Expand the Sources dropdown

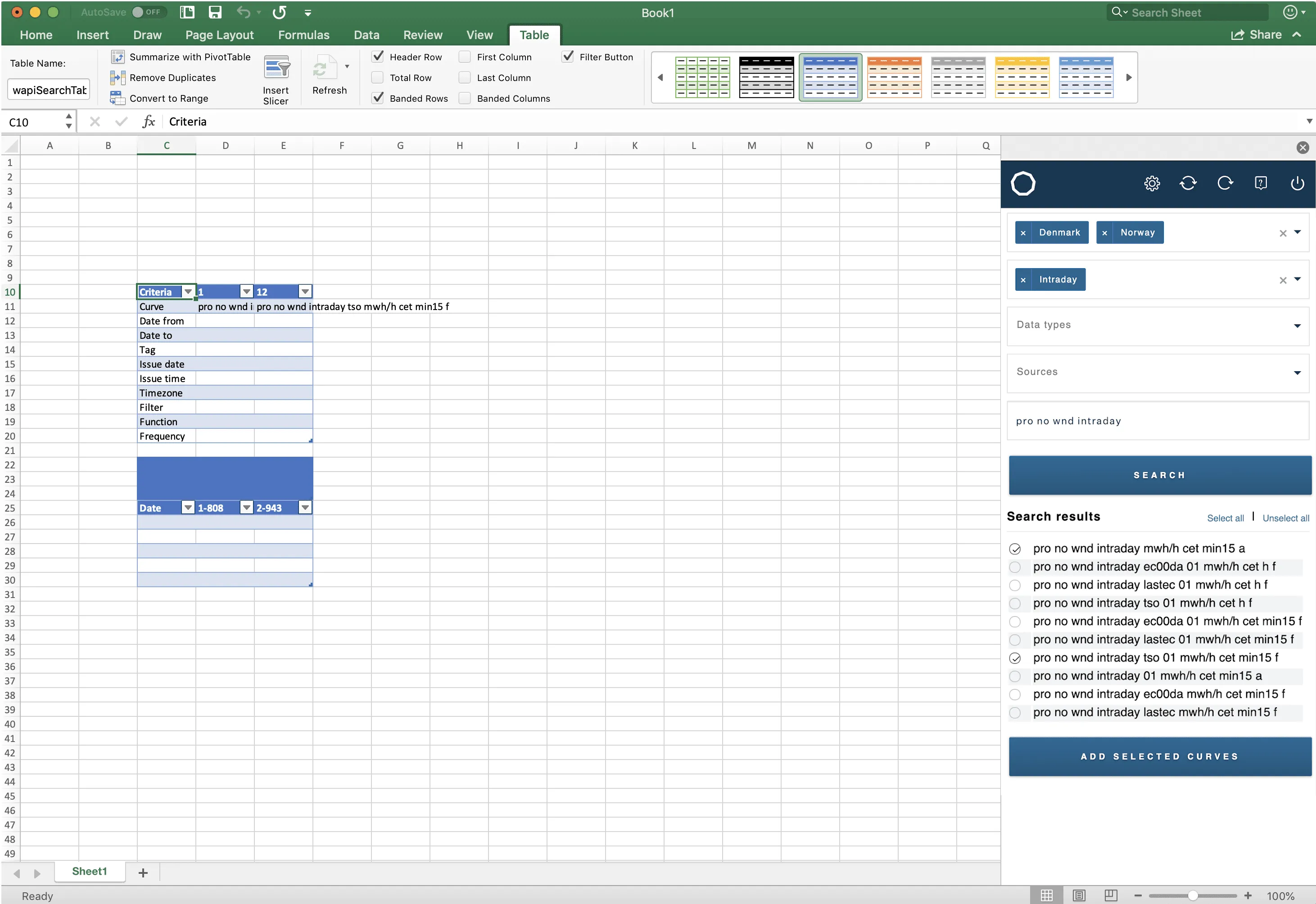coord(1297,372)
